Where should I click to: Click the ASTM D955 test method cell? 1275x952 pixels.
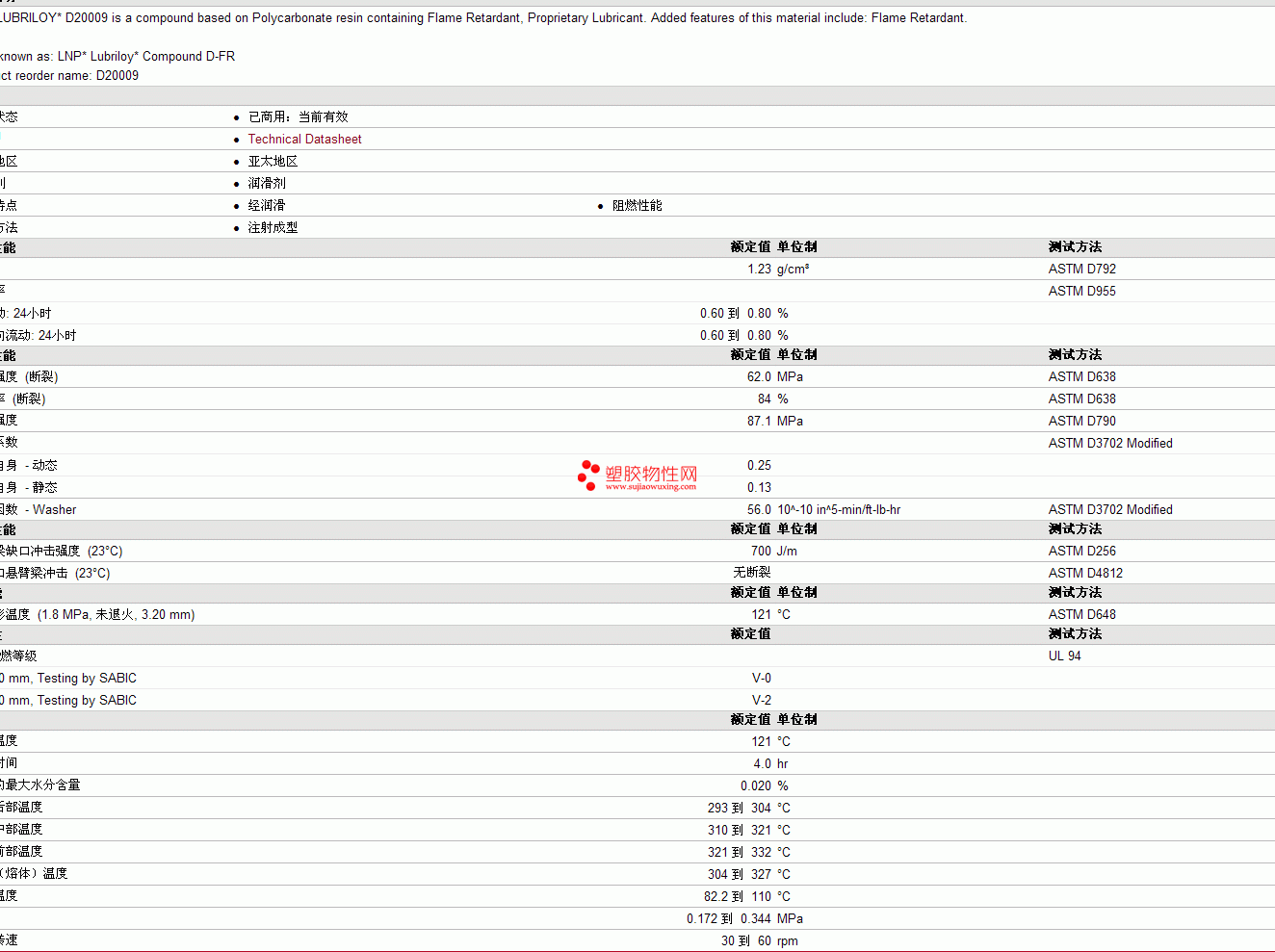pos(1082,291)
